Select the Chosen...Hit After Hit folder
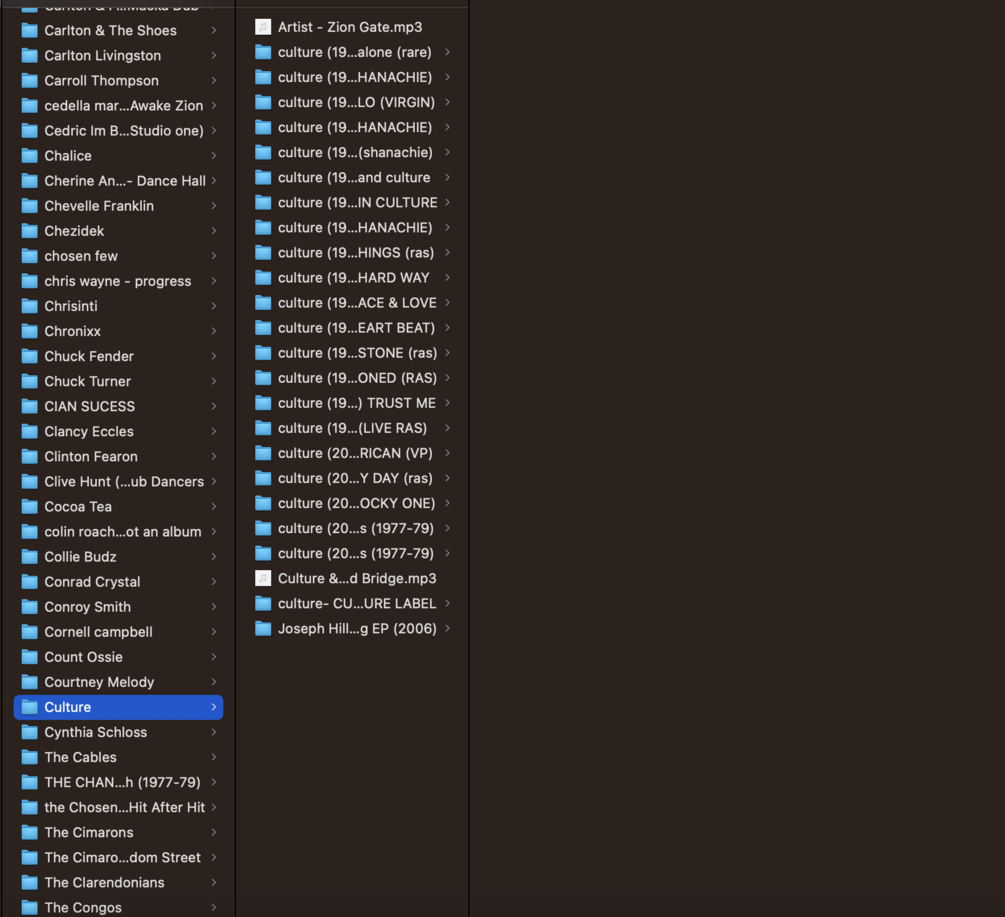Image resolution: width=1005 pixels, height=917 pixels. 119,807
